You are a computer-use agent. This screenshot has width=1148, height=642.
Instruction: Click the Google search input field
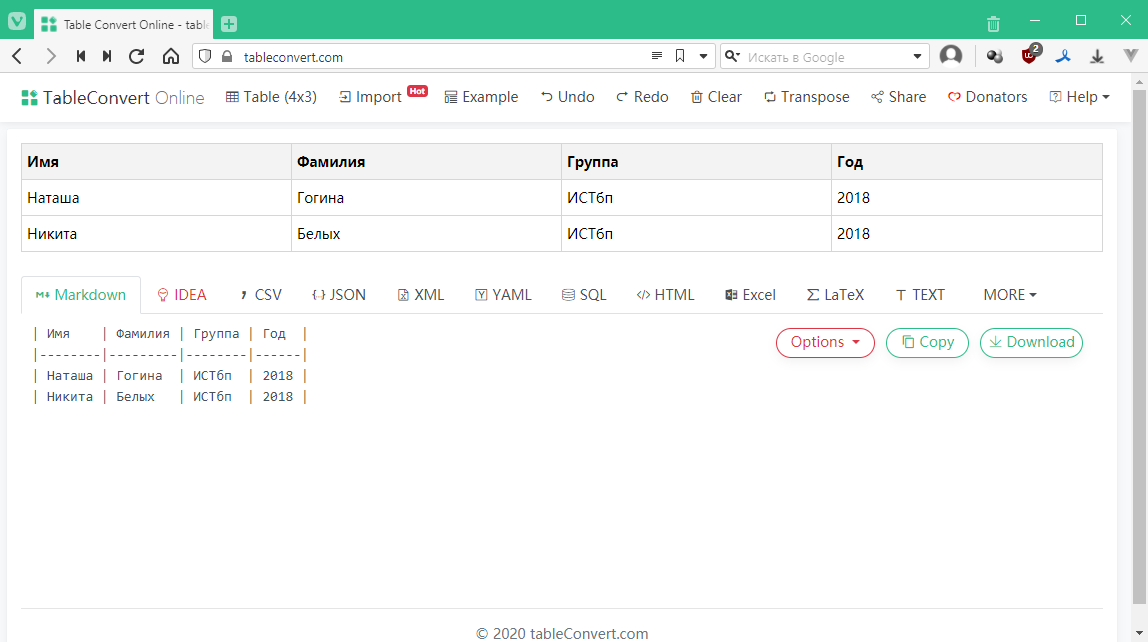coord(825,57)
